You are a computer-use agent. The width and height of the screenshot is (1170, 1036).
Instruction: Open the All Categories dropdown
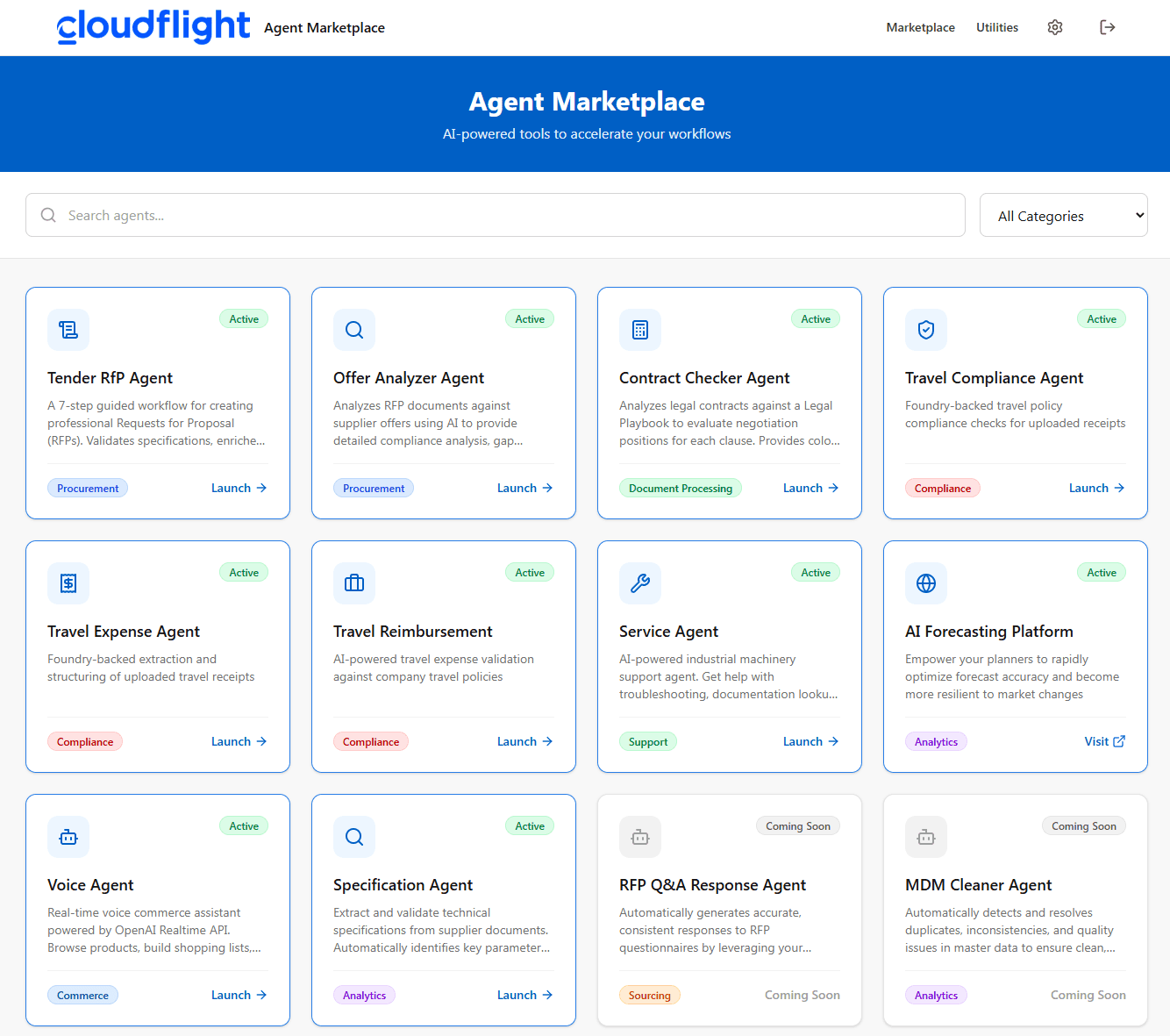pyautogui.click(x=1063, y=216)
